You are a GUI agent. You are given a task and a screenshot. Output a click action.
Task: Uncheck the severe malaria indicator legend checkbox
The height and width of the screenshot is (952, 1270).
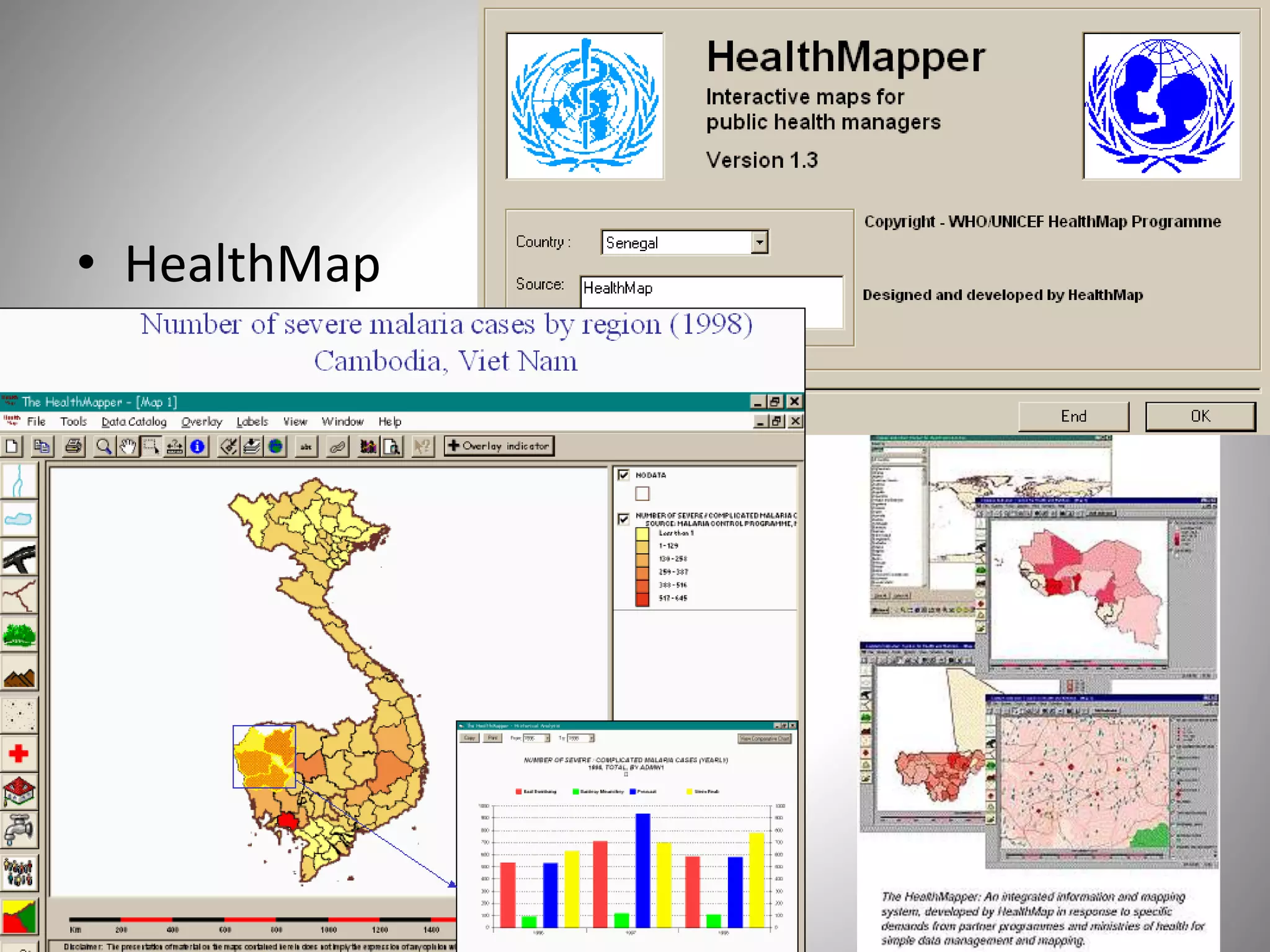(x=624, y=519)
